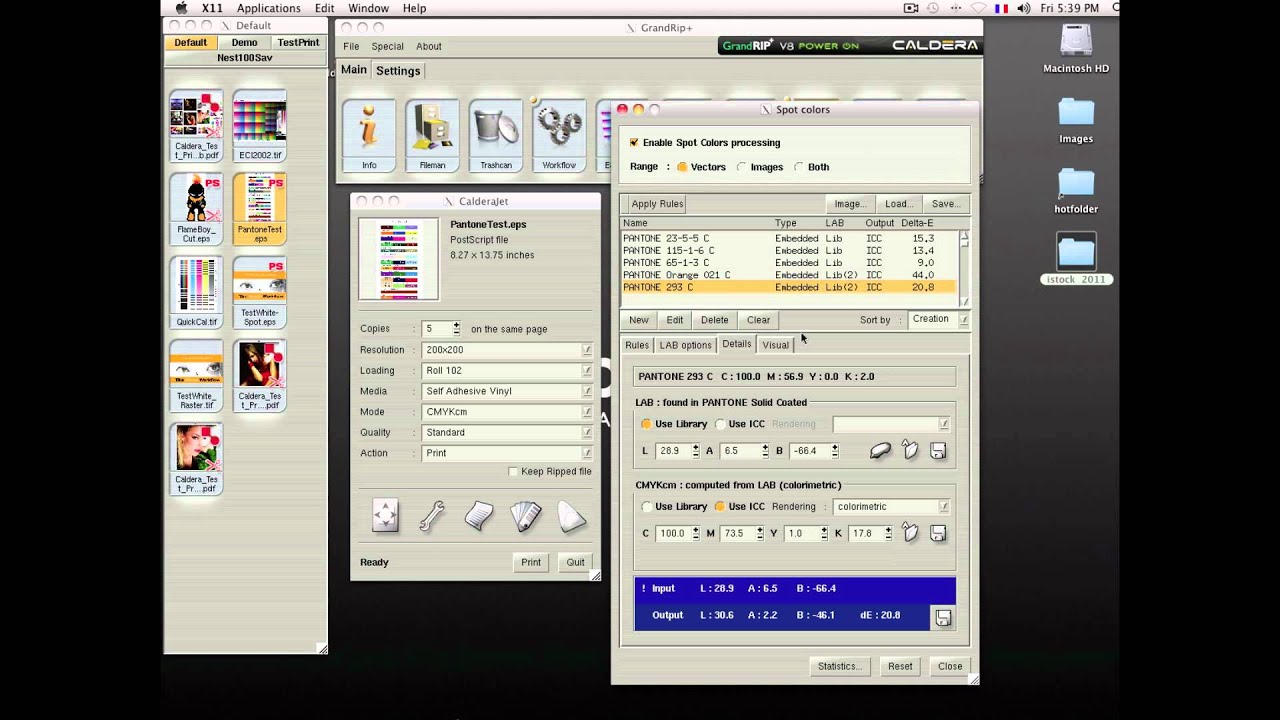Switch to the Visual tab
Viewport: 1280px width, 720px height.
tap(775, 345)
